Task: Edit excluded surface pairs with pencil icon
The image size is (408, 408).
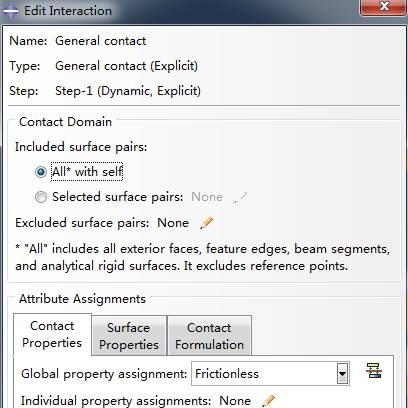Action: point(206,223)
